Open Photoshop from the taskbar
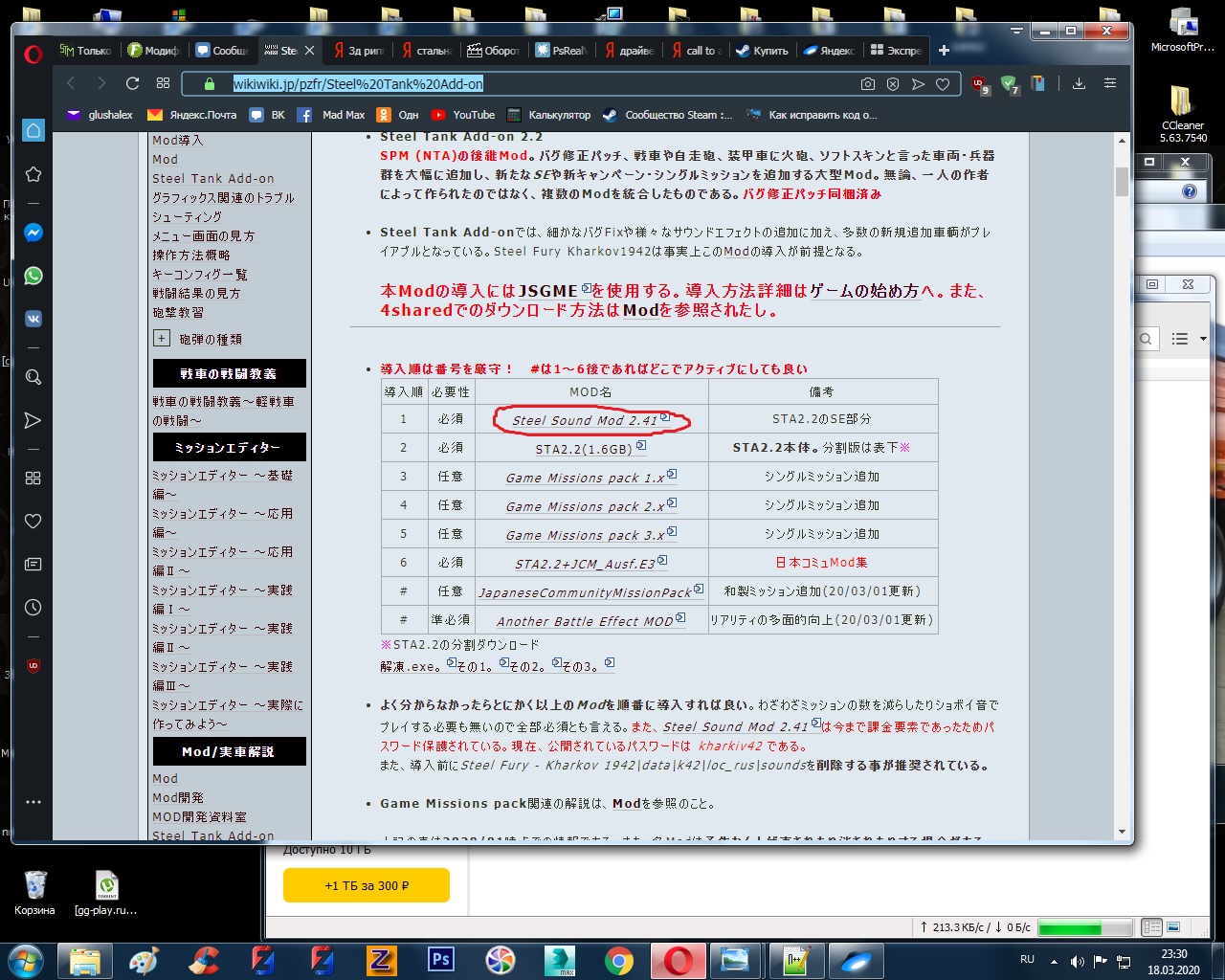 pos(441,960)
